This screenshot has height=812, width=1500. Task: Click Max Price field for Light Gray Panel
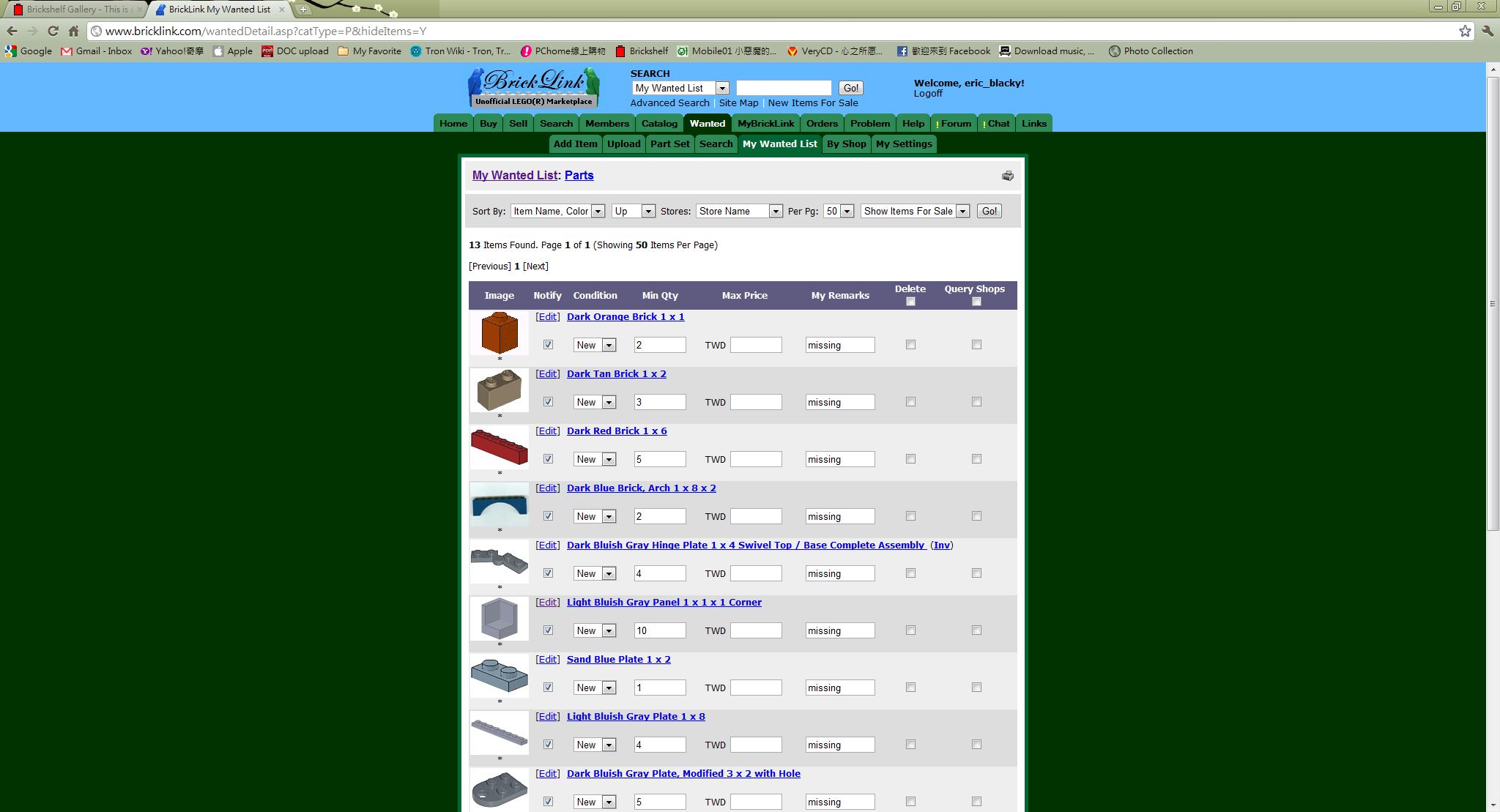pos(756,630)
